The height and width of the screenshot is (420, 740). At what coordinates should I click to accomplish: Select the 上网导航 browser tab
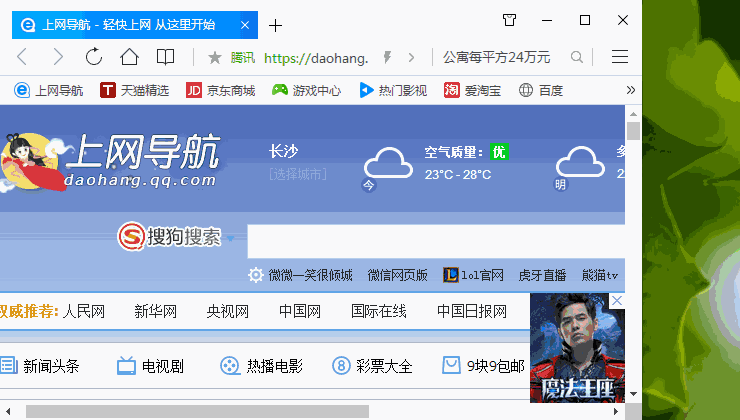click(135, 25)
